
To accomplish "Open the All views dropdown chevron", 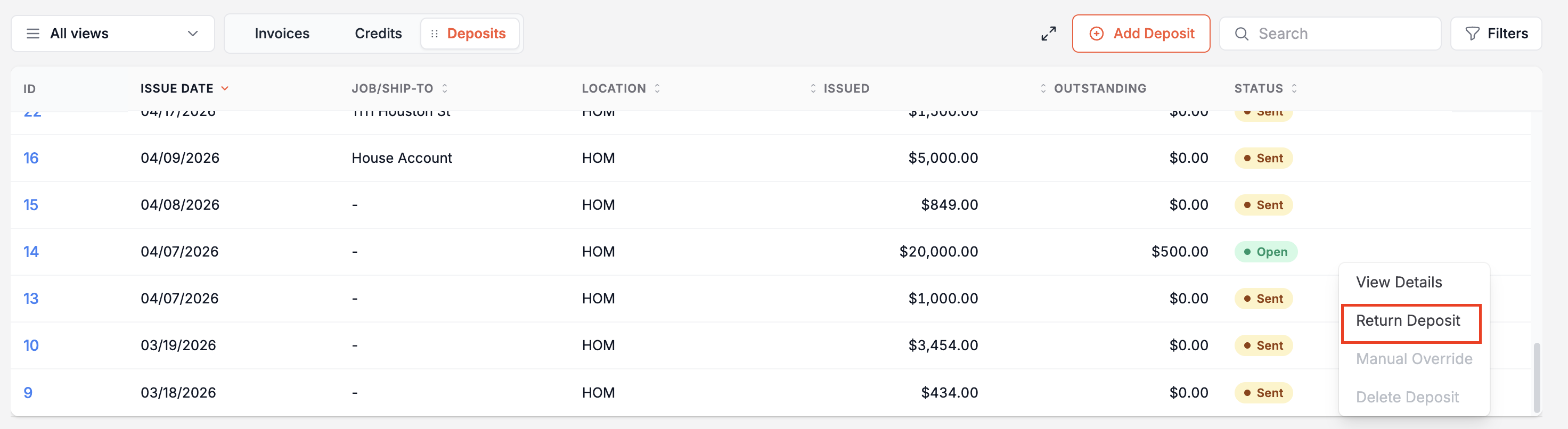I will 192,34.
